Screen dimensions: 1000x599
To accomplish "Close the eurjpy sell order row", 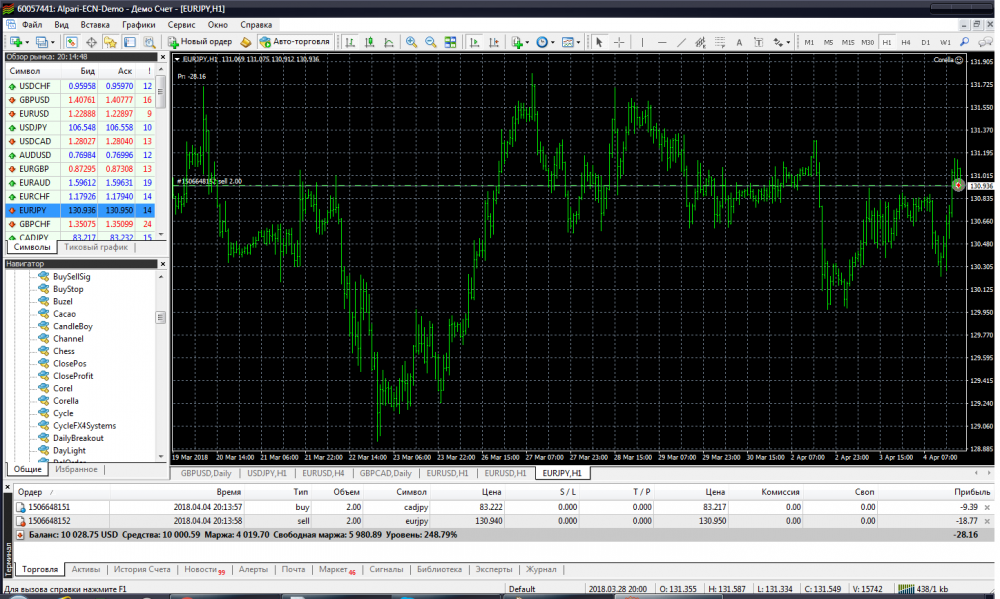I will 987,521.
